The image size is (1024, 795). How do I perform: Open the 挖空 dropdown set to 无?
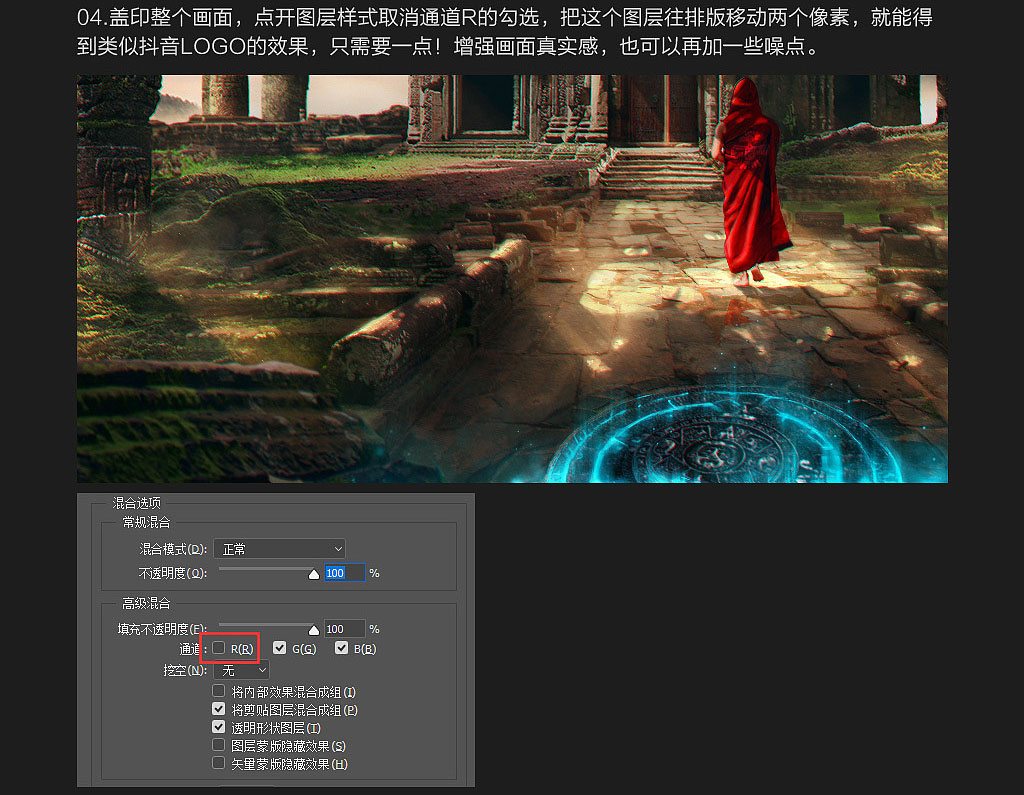pyautogui.click(x=241, y=670)
